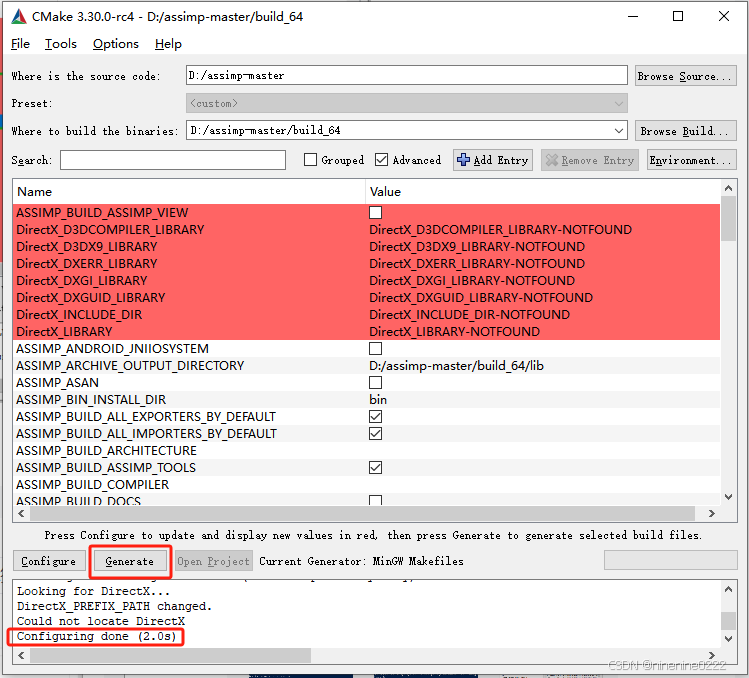
Task: Minimize the CMake window
Action: click(x=633, y=16)
